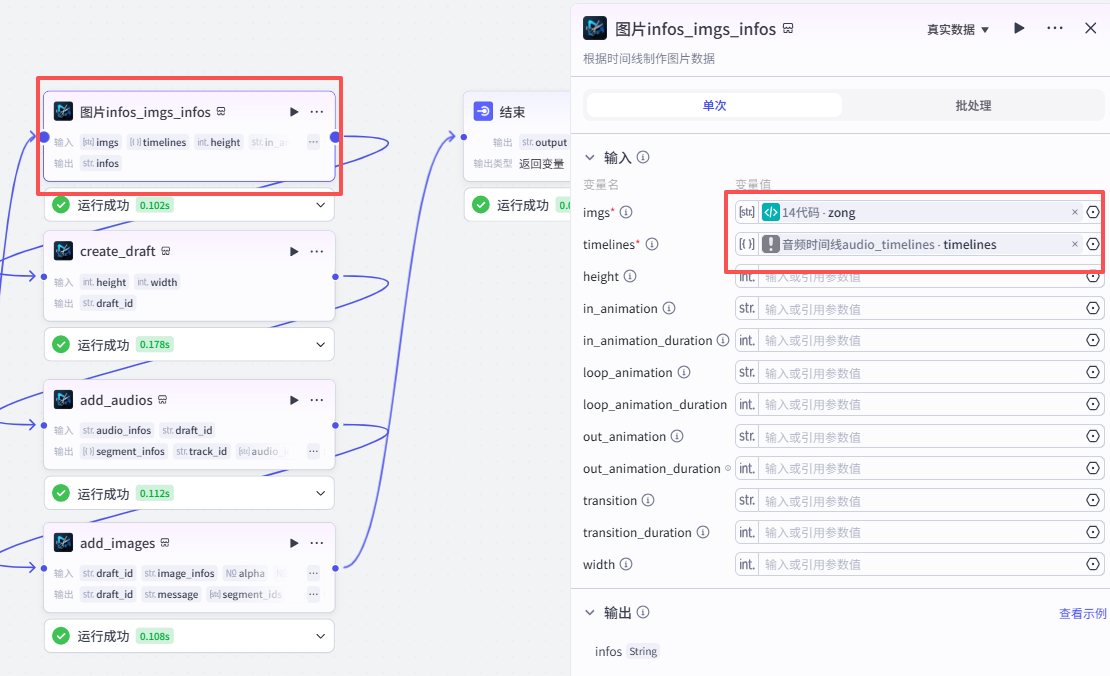Screen dimensions: 1110x676
Task: Open reference picker for timelines field
Action: (x=1093, y=244)
